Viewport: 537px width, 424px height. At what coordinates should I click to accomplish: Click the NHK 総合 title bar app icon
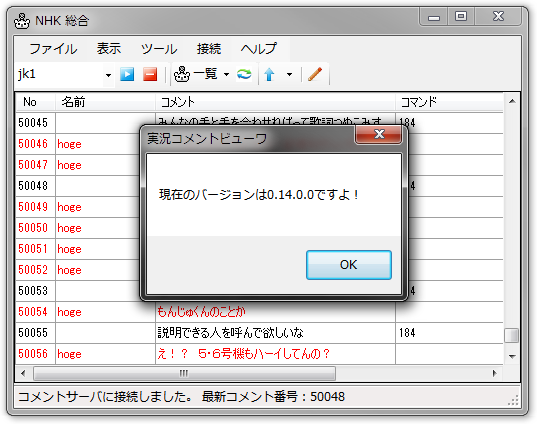point(22,21)
